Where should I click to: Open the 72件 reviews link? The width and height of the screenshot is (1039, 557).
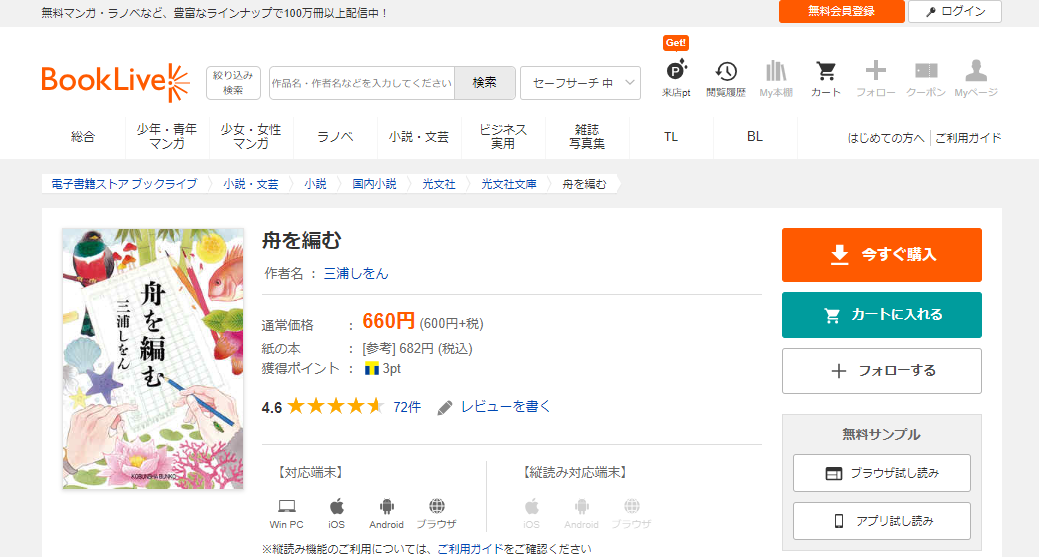tap(407, 407)
